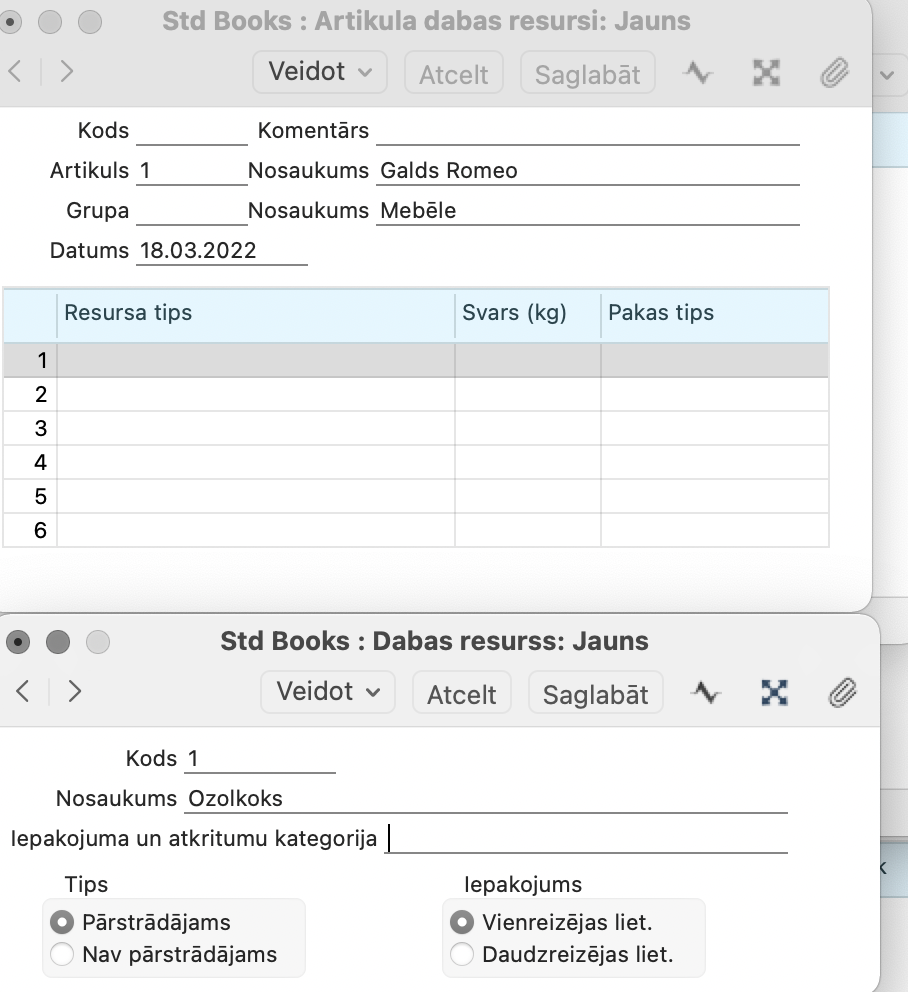Go to the previous record in the Dabas resurss window
The width and height of the screenshot is (908, 992).
tap(24, 692)
